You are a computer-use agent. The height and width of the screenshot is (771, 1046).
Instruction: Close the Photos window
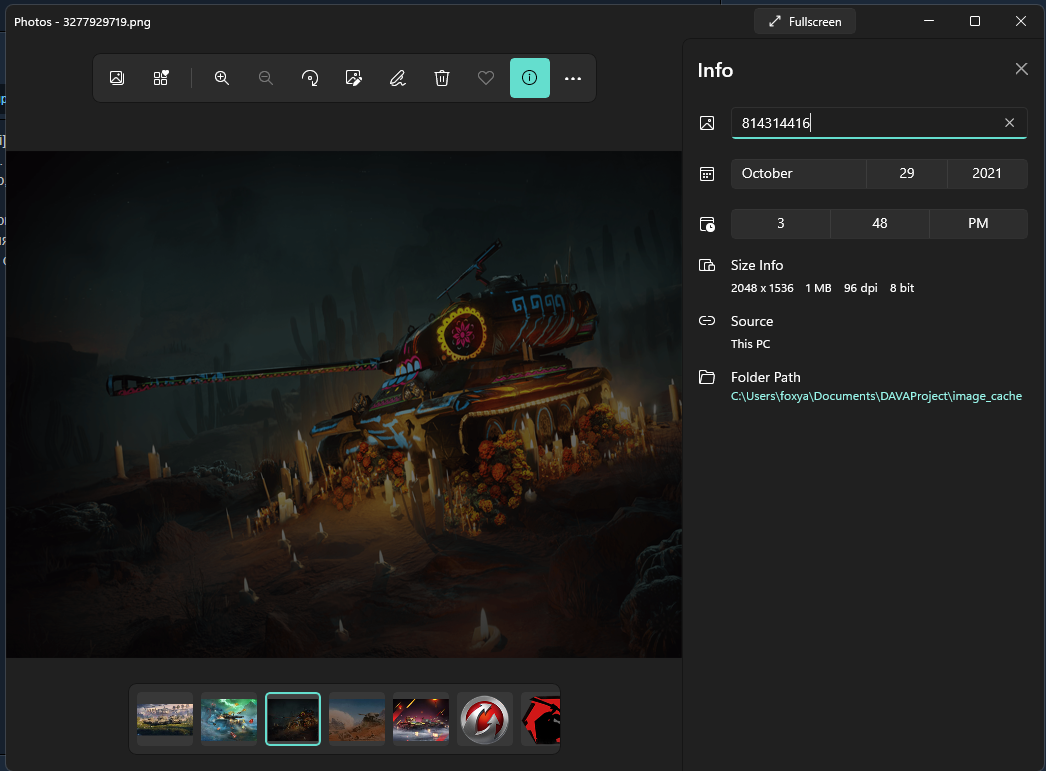pyautogui.click(x=1021, y=21)
